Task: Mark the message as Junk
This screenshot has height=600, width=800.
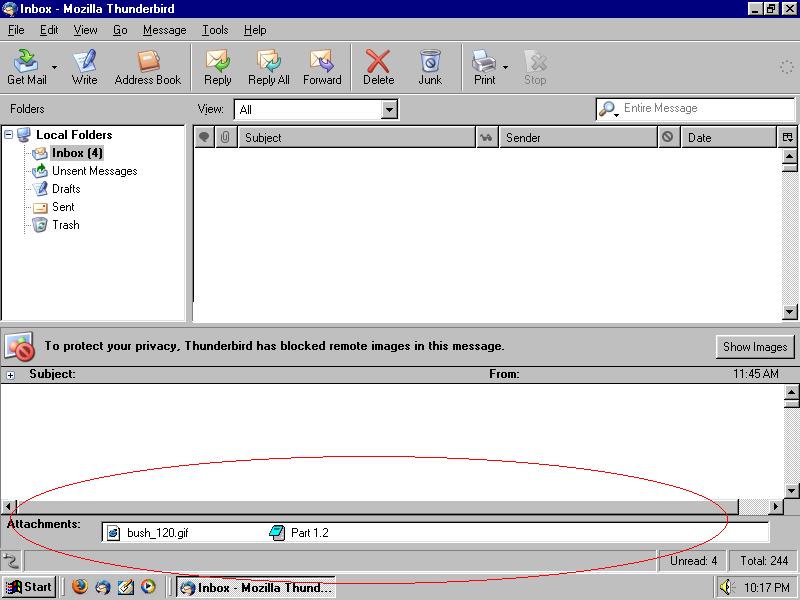Action: pyautogui.click(x=430, y=67)
